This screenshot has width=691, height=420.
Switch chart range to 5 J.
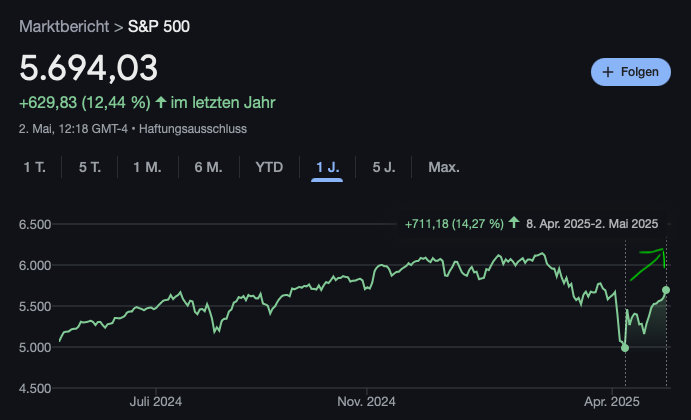point(384,167)
